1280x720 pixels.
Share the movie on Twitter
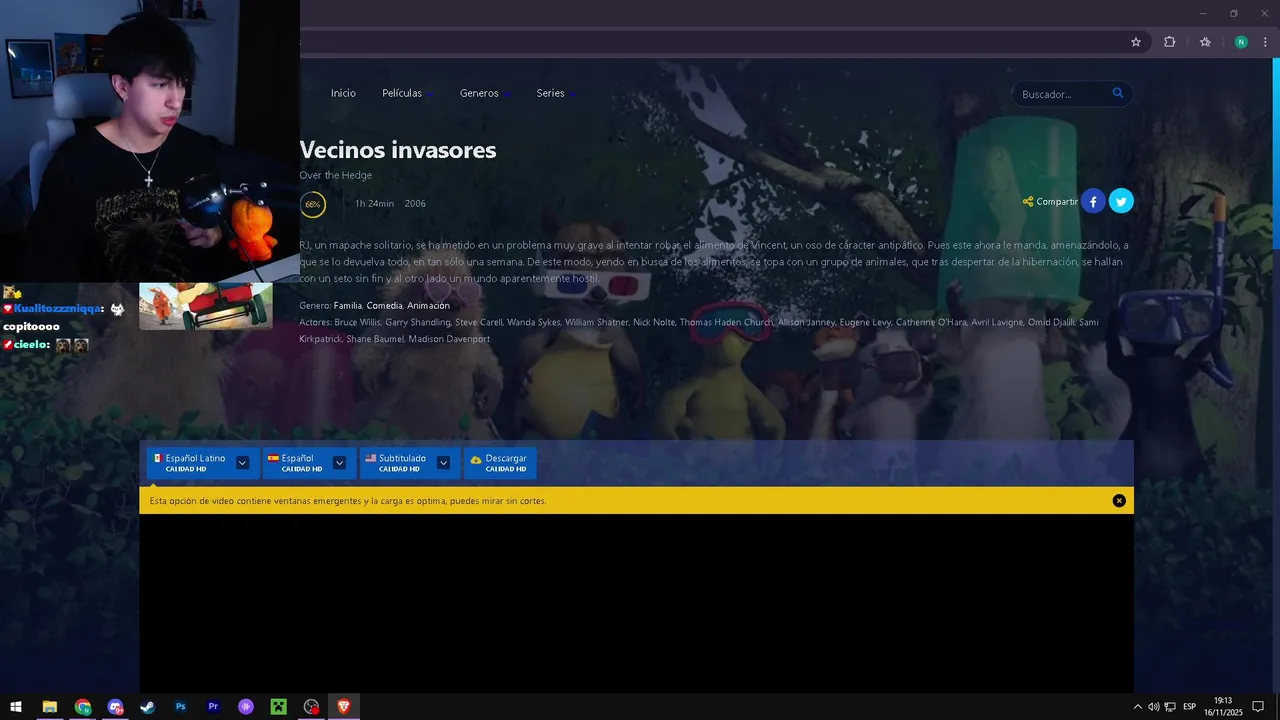(x=1121, y=201)
